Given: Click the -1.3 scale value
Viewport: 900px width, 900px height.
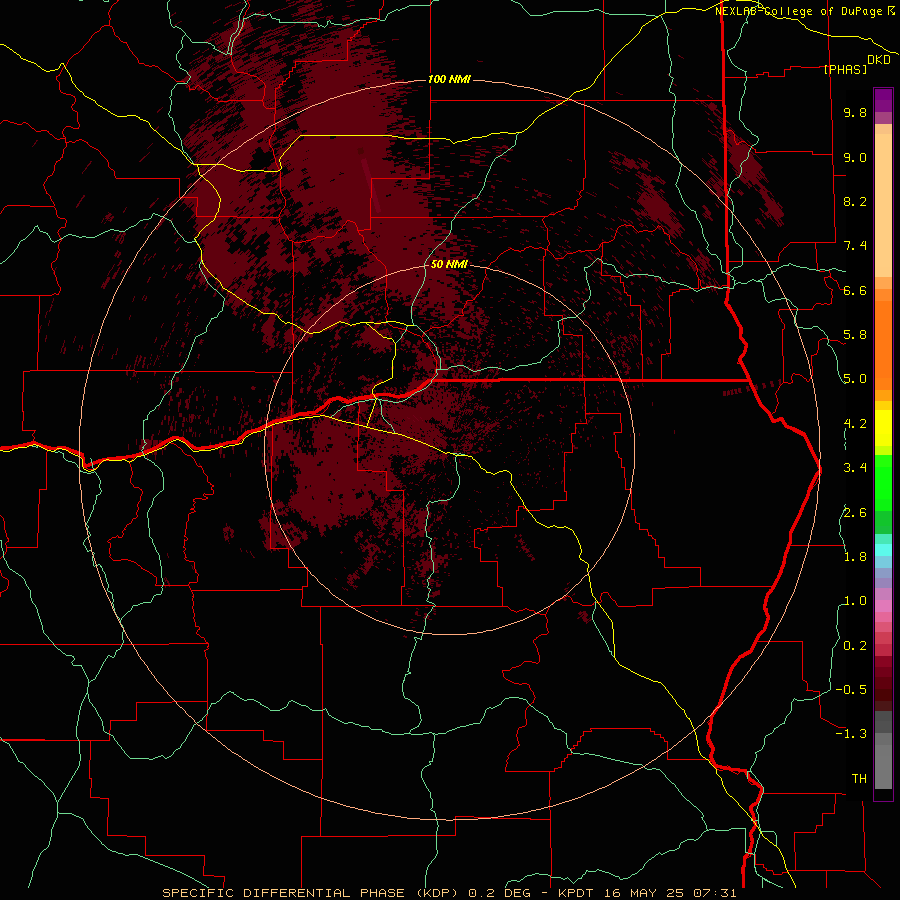Looking at the screenshot, I should point(851,734).
